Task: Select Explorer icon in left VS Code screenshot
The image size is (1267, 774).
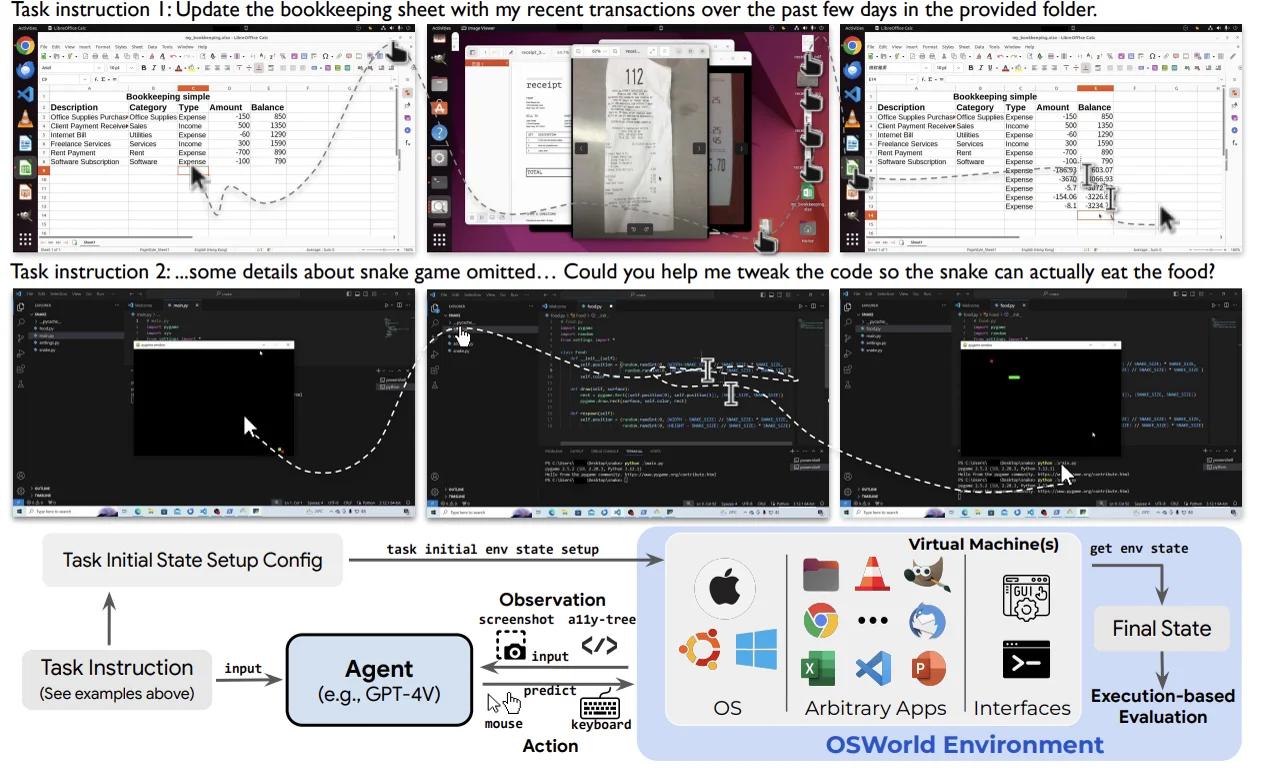Action: pyautogui.click(x=21, y=308)
